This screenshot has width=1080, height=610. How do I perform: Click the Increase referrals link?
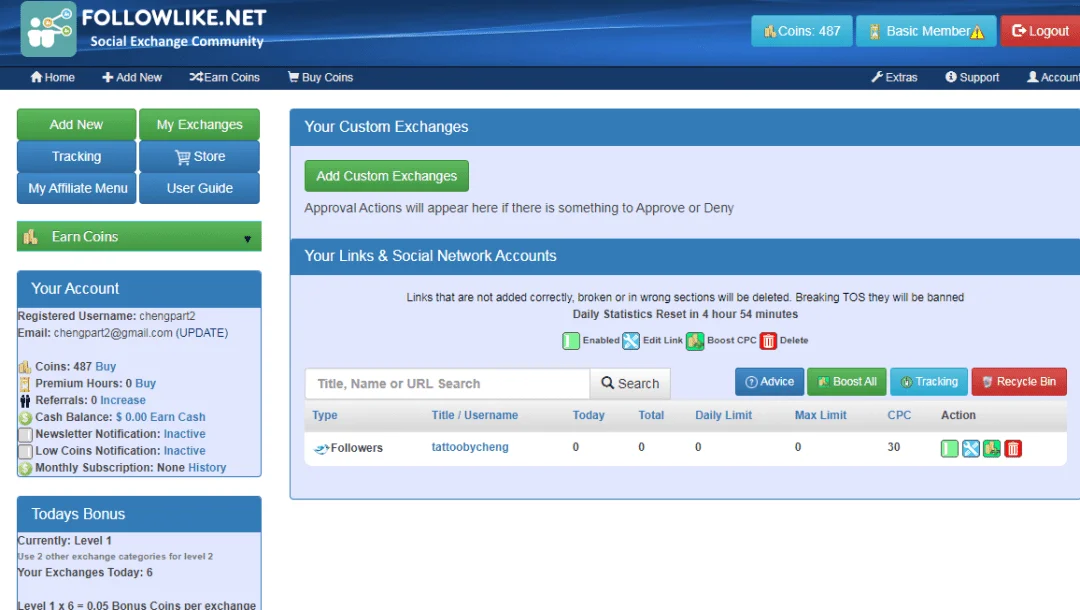click(123, 401)
